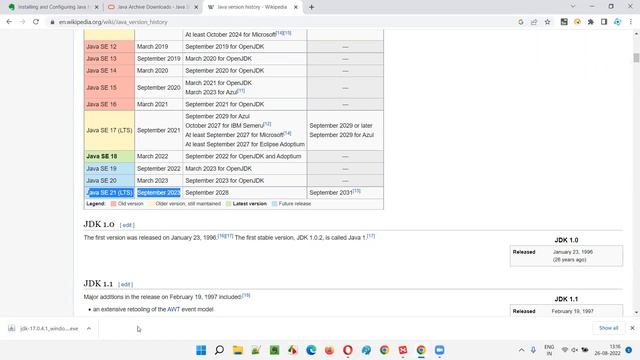
Task: Open the Extensions puzzle-piece menu
Action: click(591, 22)
